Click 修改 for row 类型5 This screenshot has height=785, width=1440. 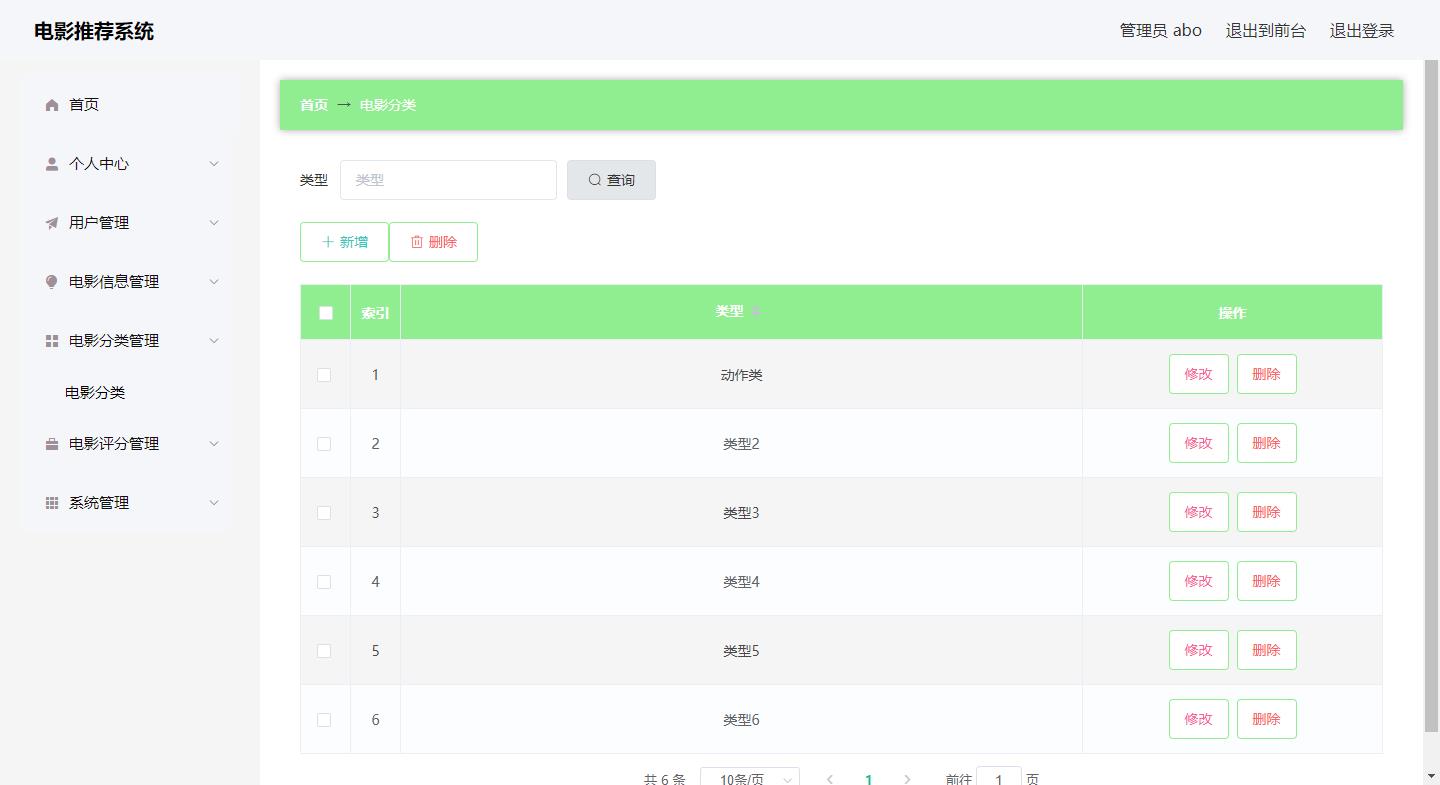coord(1198,650)
